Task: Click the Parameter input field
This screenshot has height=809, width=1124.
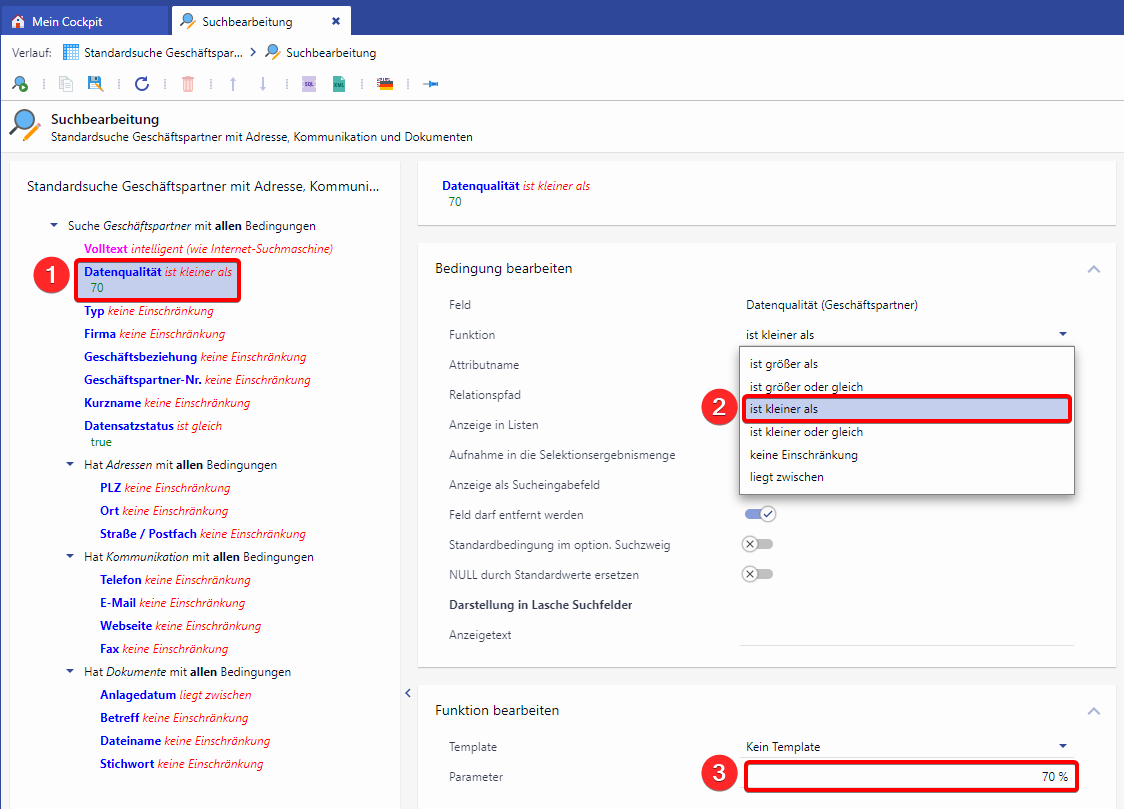Action: click(x=910, y=777)
